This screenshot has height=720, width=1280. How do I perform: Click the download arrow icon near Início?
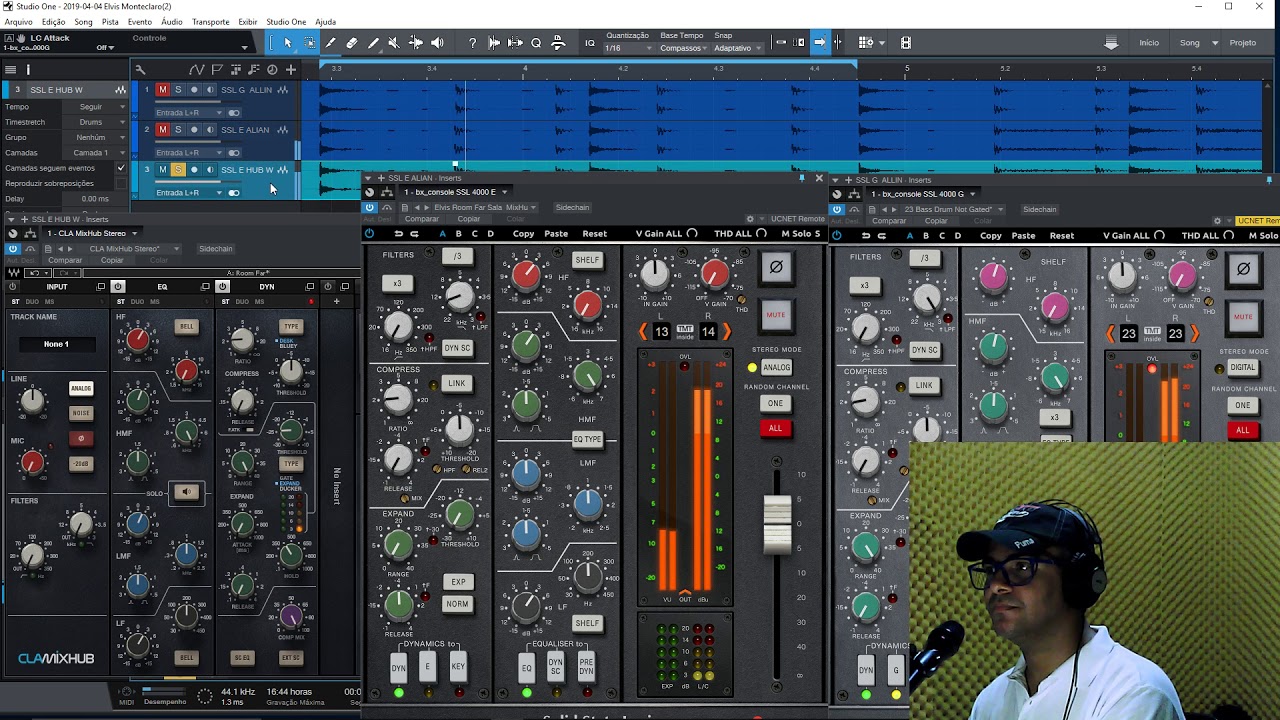point(1111,43)
